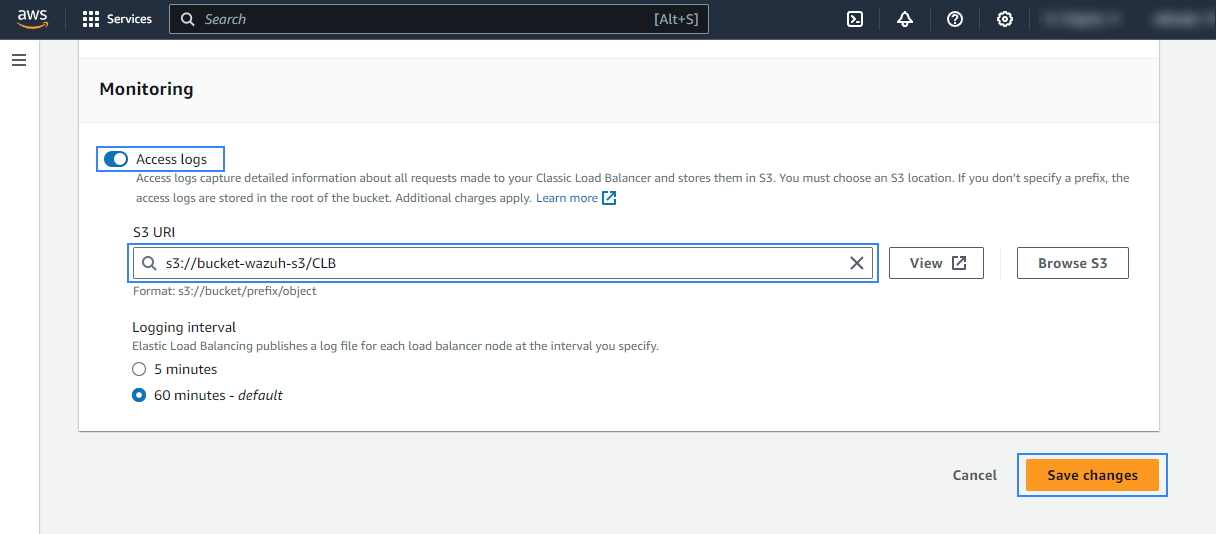1216x534 pixels.
Task: Click Save changes button
Action: click(x=1092, y=475)
